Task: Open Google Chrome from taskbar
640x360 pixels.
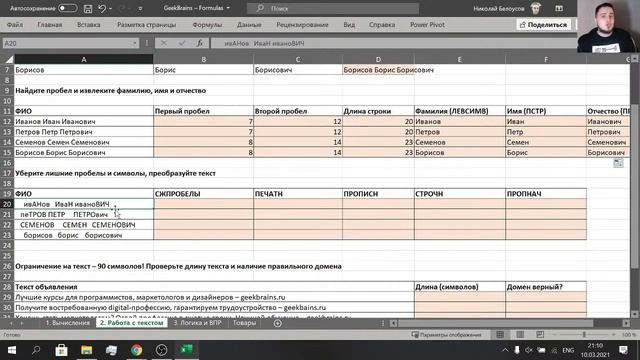Action: tap(136, 350)
